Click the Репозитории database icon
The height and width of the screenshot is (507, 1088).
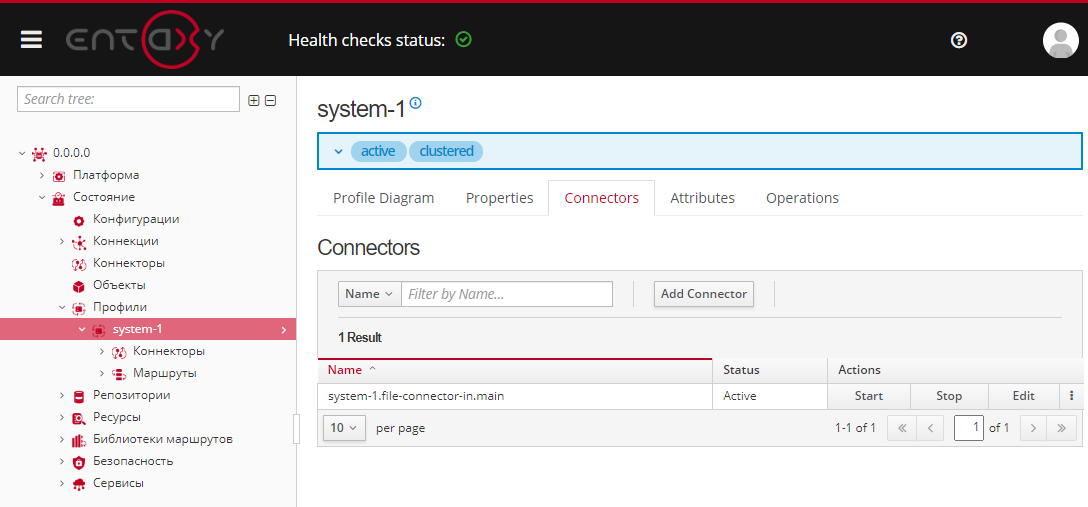[x=79, y=396]
